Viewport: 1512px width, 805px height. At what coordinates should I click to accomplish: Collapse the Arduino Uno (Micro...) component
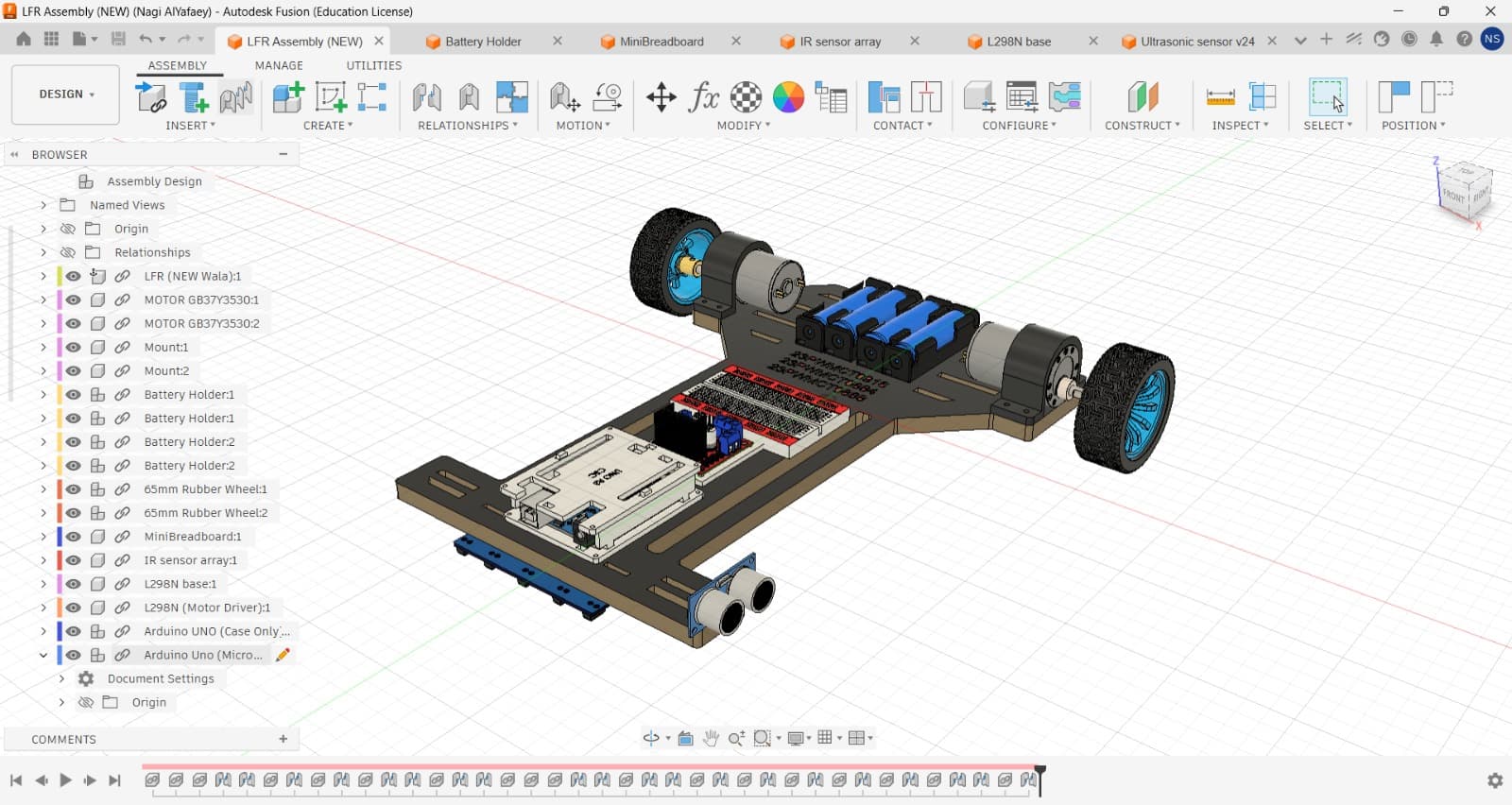coord(43,655)
